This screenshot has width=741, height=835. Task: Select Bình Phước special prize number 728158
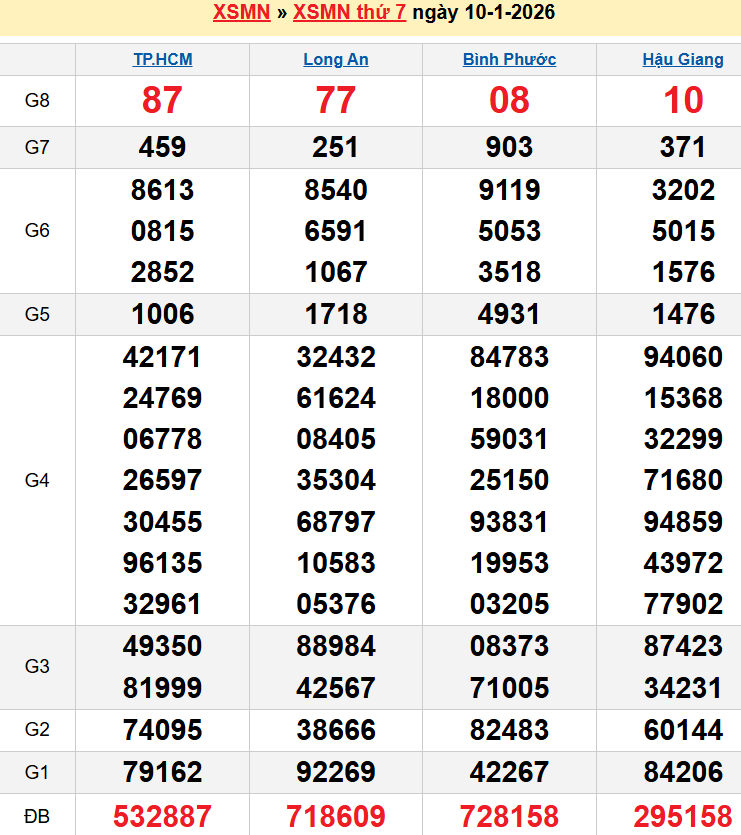coord(509,816)
